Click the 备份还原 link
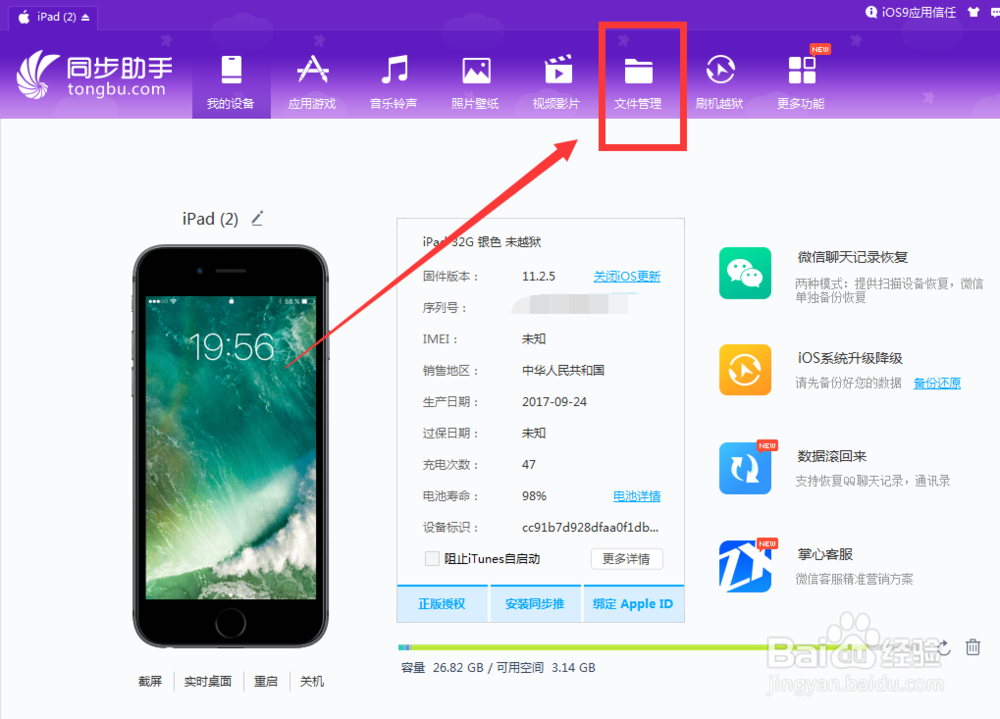The image size is (1000, 719). coord(937,383)
